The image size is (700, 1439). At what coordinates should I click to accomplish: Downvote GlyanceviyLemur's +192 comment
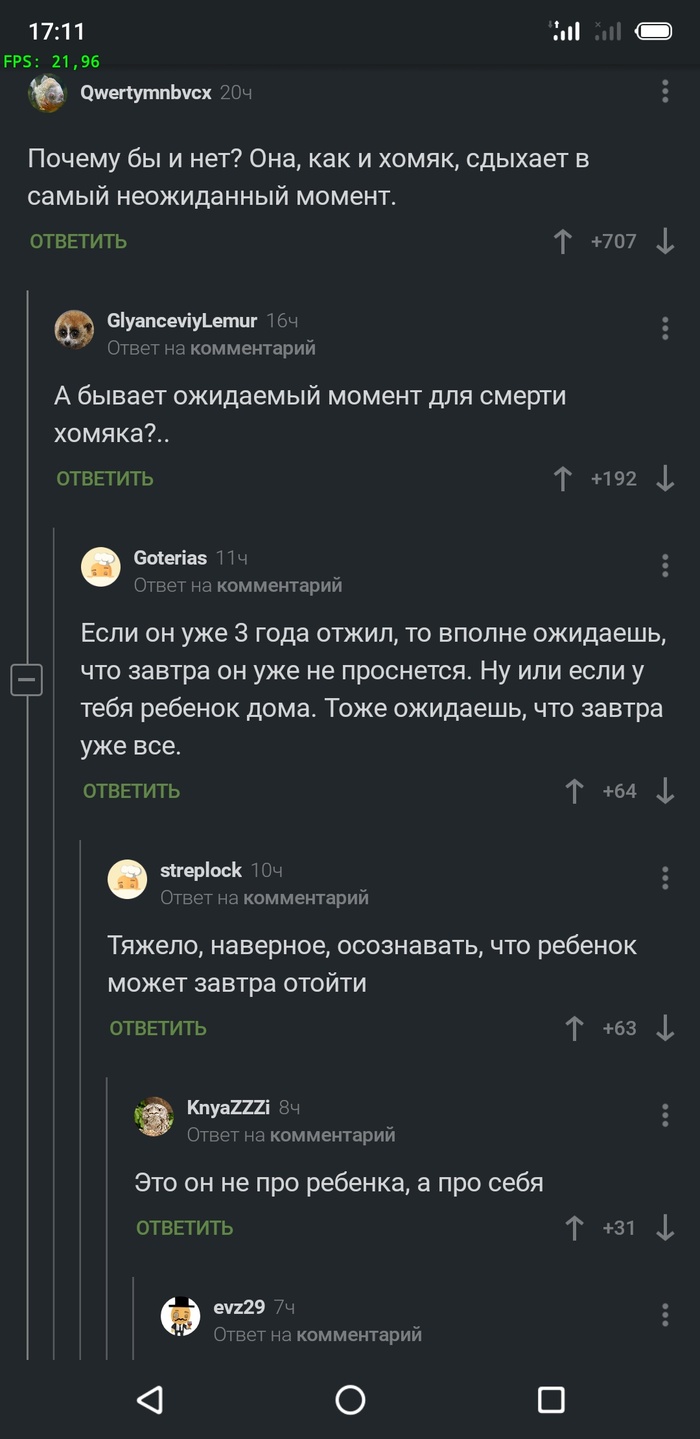click(665, 478)
